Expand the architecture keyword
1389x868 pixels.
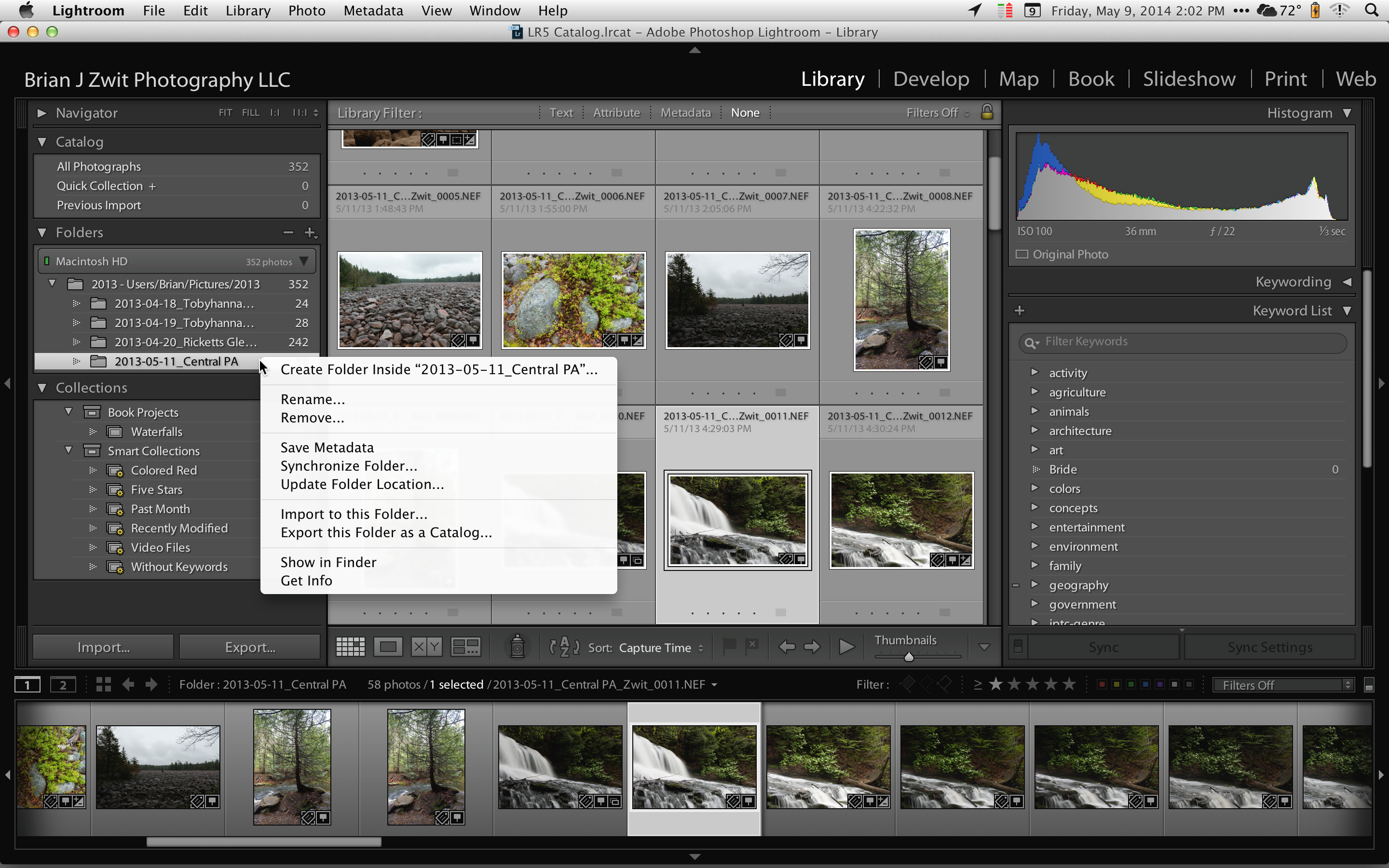tap(1035, 431)
